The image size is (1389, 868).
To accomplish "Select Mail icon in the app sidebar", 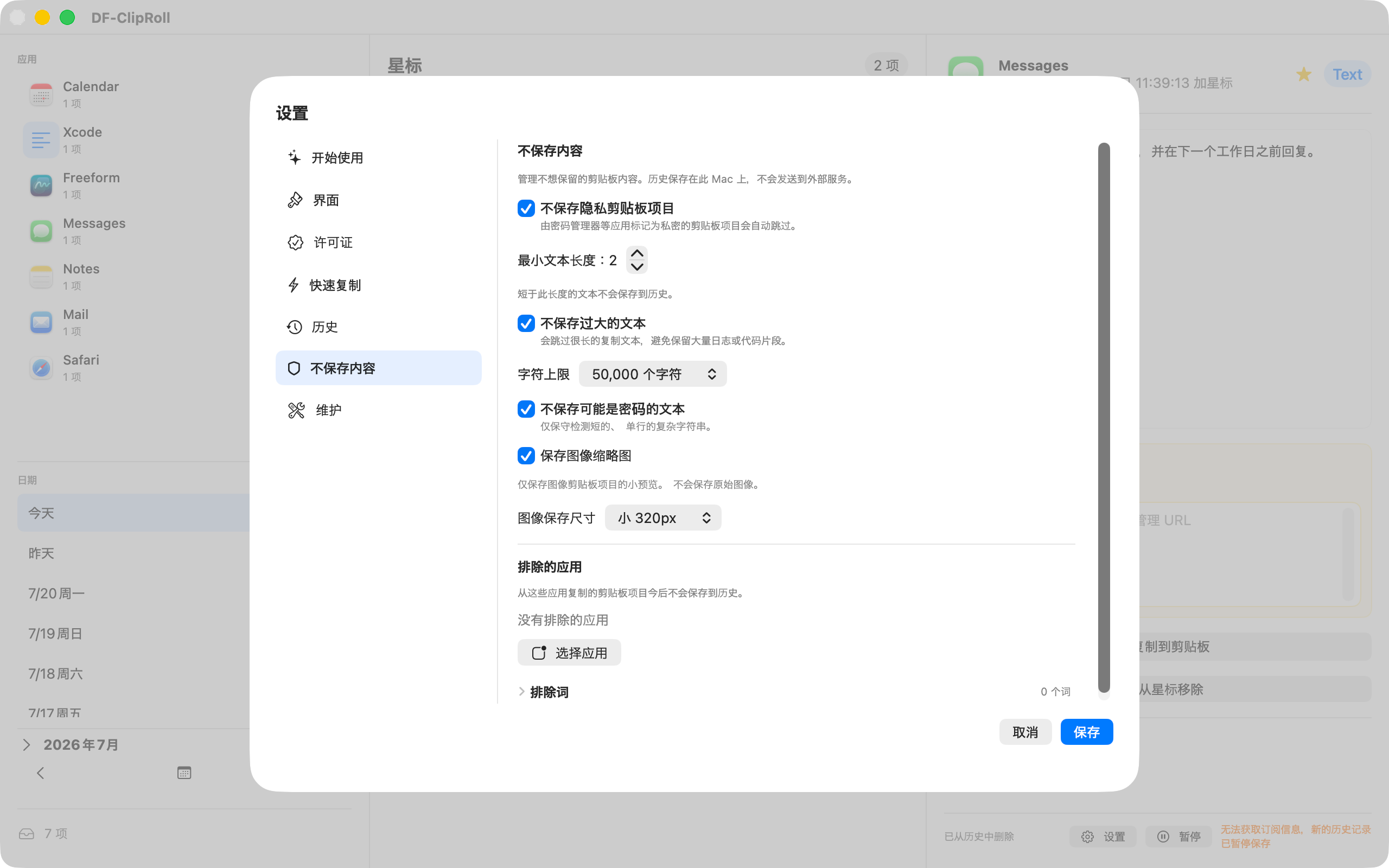I will click(x=41, y=322).
